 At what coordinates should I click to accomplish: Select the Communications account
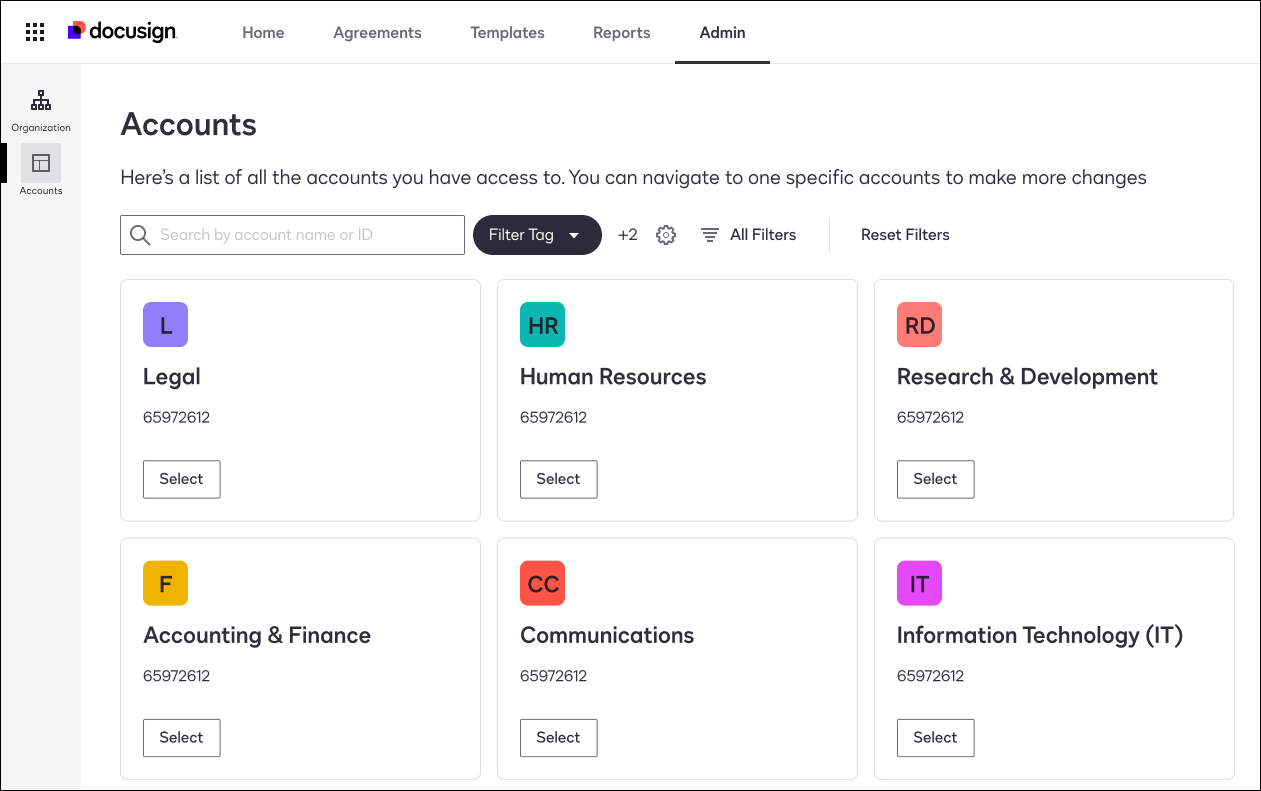[x=558, y=737]
